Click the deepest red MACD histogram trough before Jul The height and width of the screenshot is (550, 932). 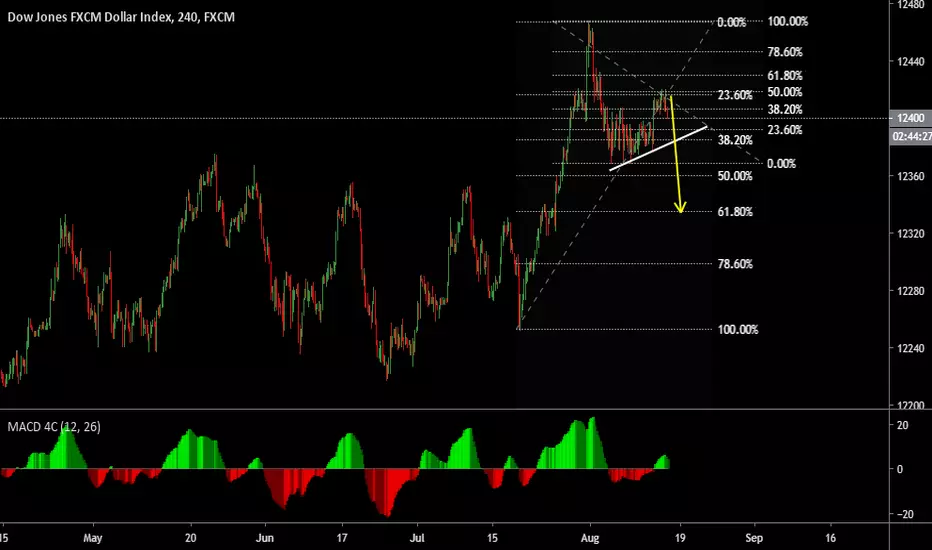click(388, 493)
